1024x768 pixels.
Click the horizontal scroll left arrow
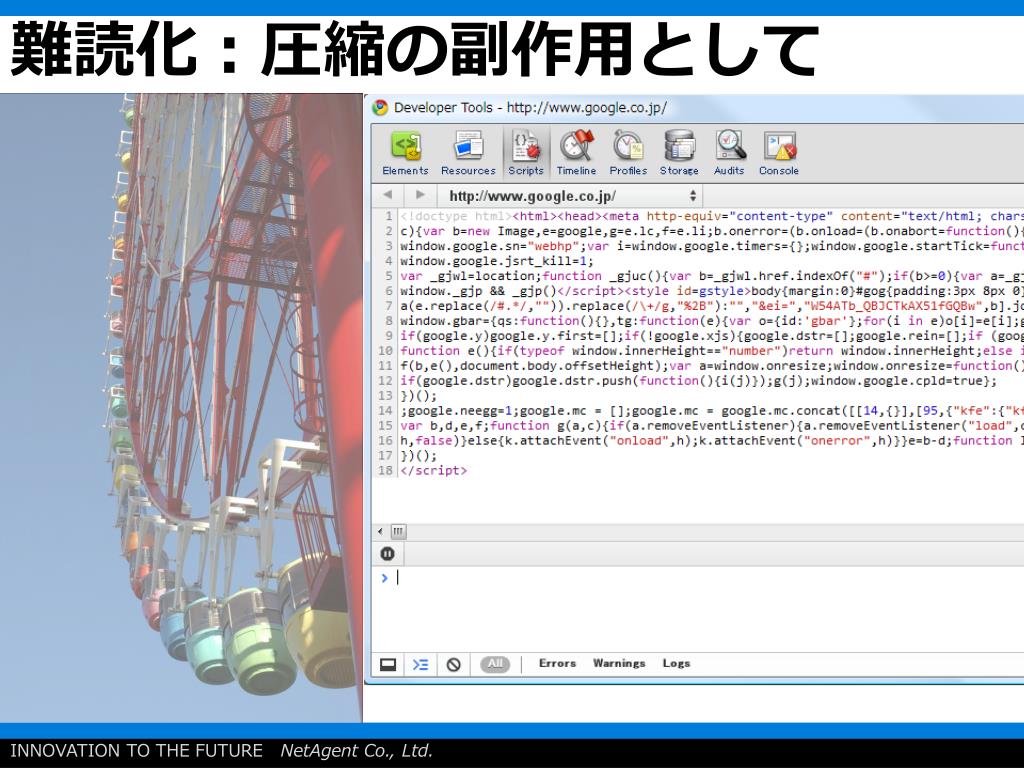pos(381,532)
